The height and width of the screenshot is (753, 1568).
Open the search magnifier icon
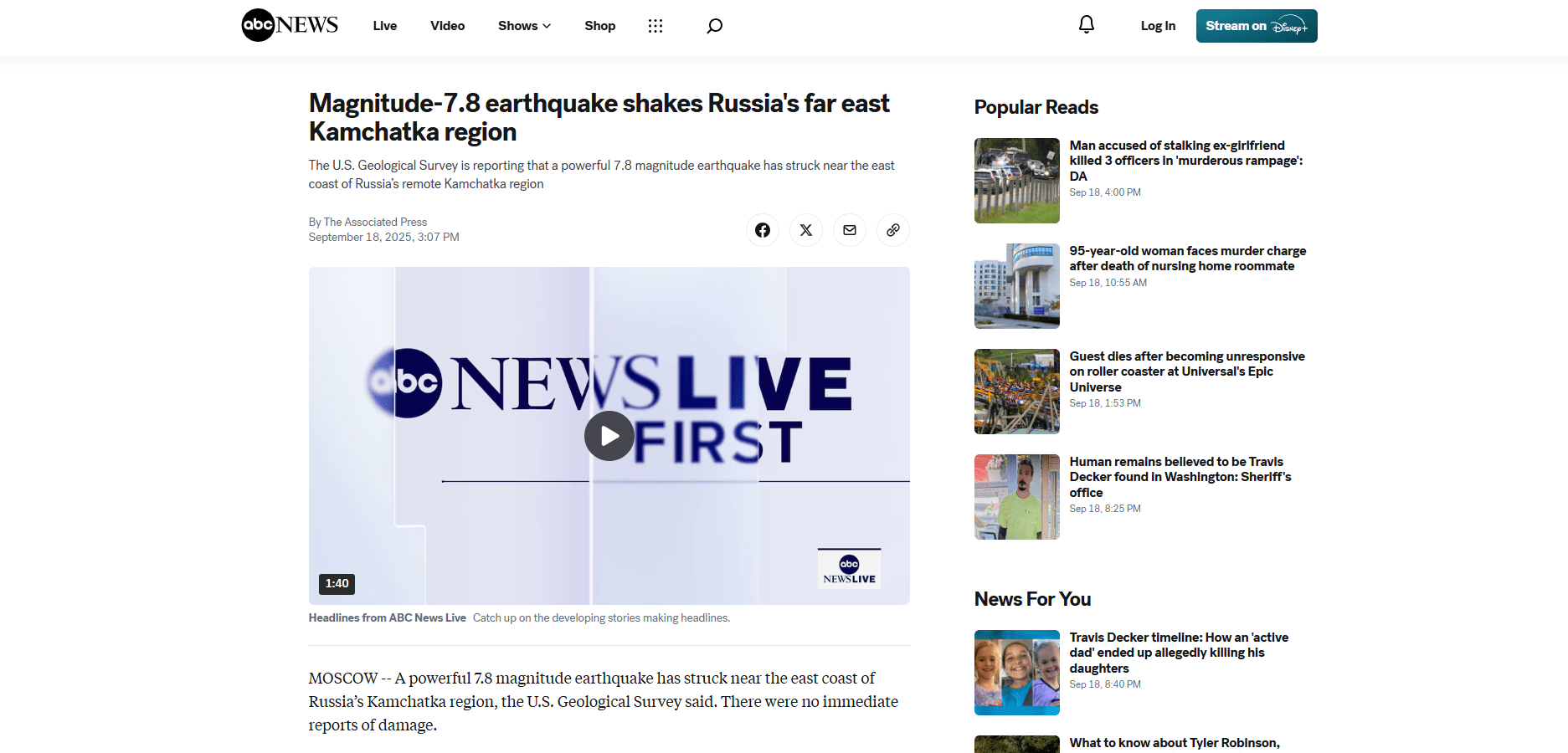pos(714,26)
